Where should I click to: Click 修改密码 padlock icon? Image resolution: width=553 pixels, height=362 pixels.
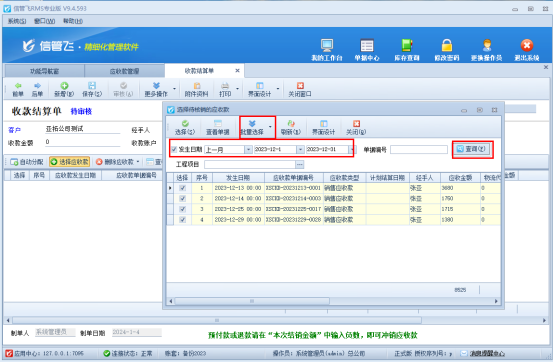447,46
